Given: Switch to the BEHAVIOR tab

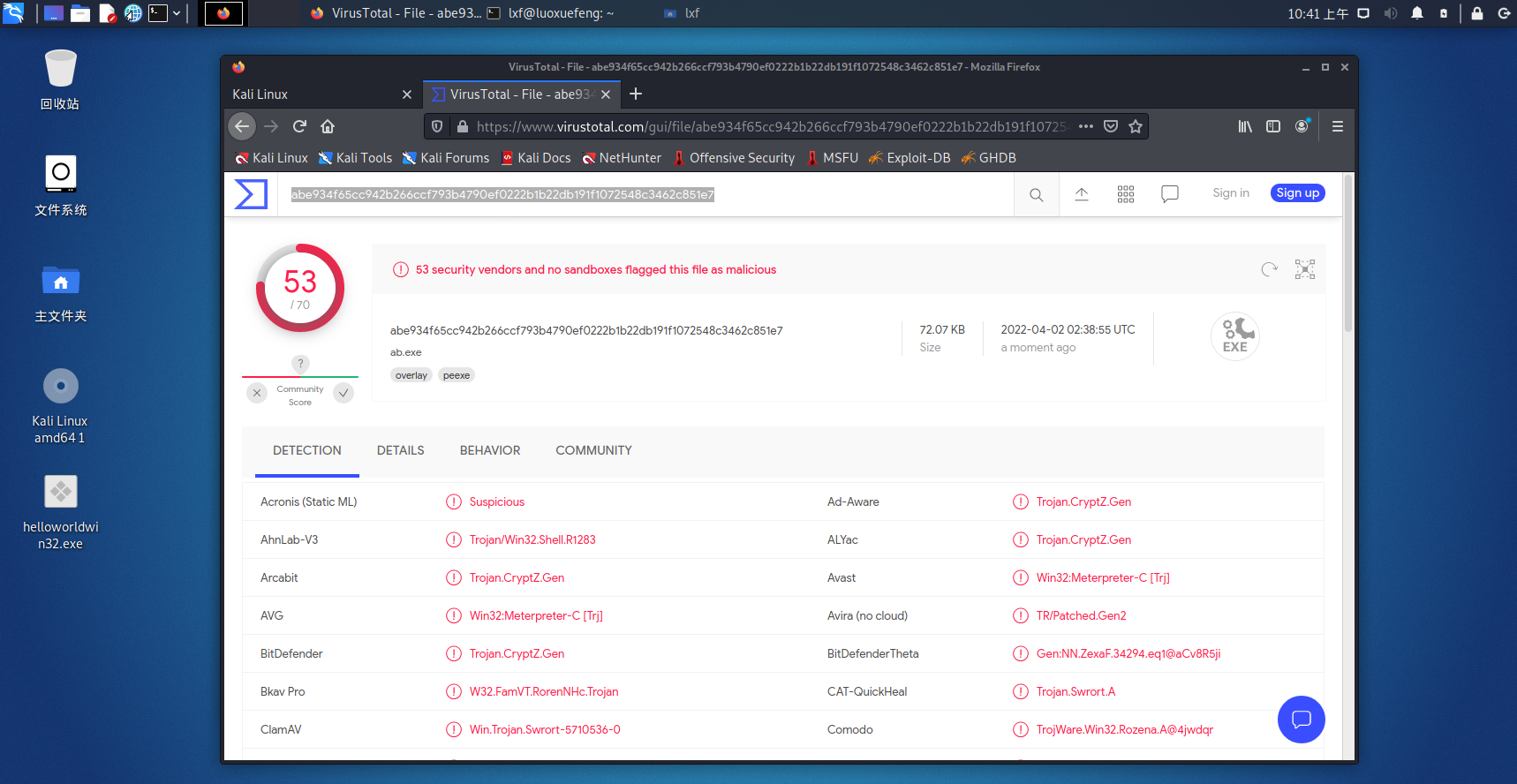Looking at the screenshot, I should click(x=490, y=450).
